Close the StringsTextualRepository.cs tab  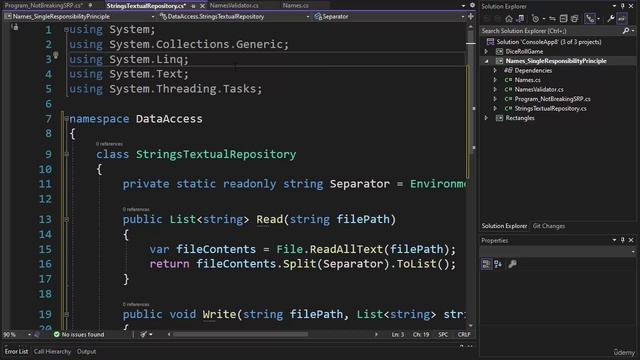point(202,6)
